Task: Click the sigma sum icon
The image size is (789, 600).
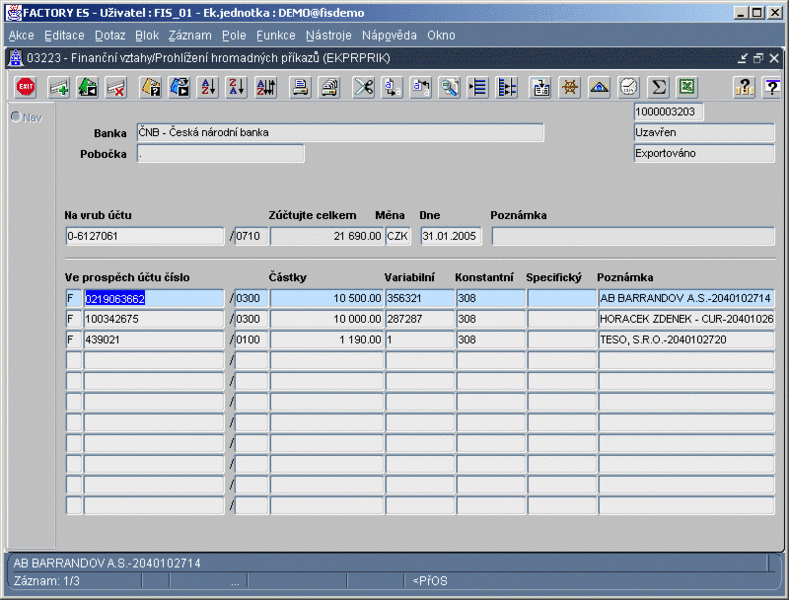Action: pyautogui.click(x=657, y=87)
